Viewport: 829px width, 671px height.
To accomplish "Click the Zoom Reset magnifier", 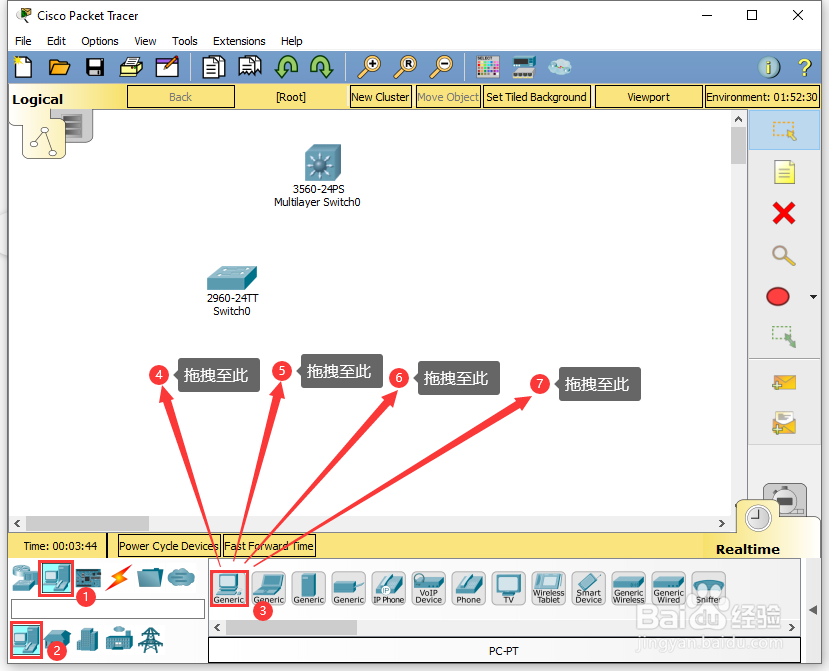I will [x=405, y=67].
